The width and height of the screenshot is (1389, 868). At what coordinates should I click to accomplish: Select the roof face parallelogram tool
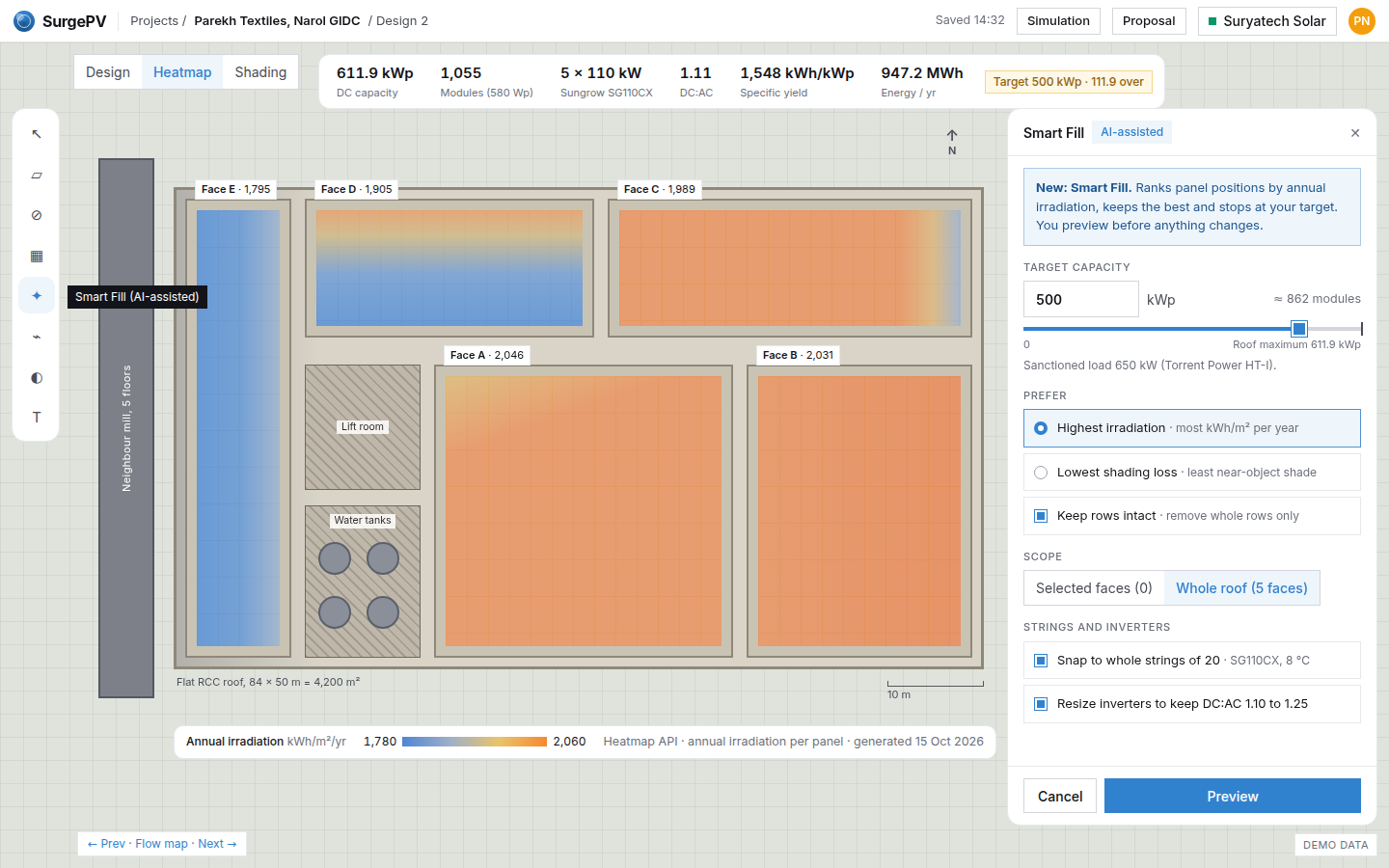pyautogui.click(x=37, y=175)
